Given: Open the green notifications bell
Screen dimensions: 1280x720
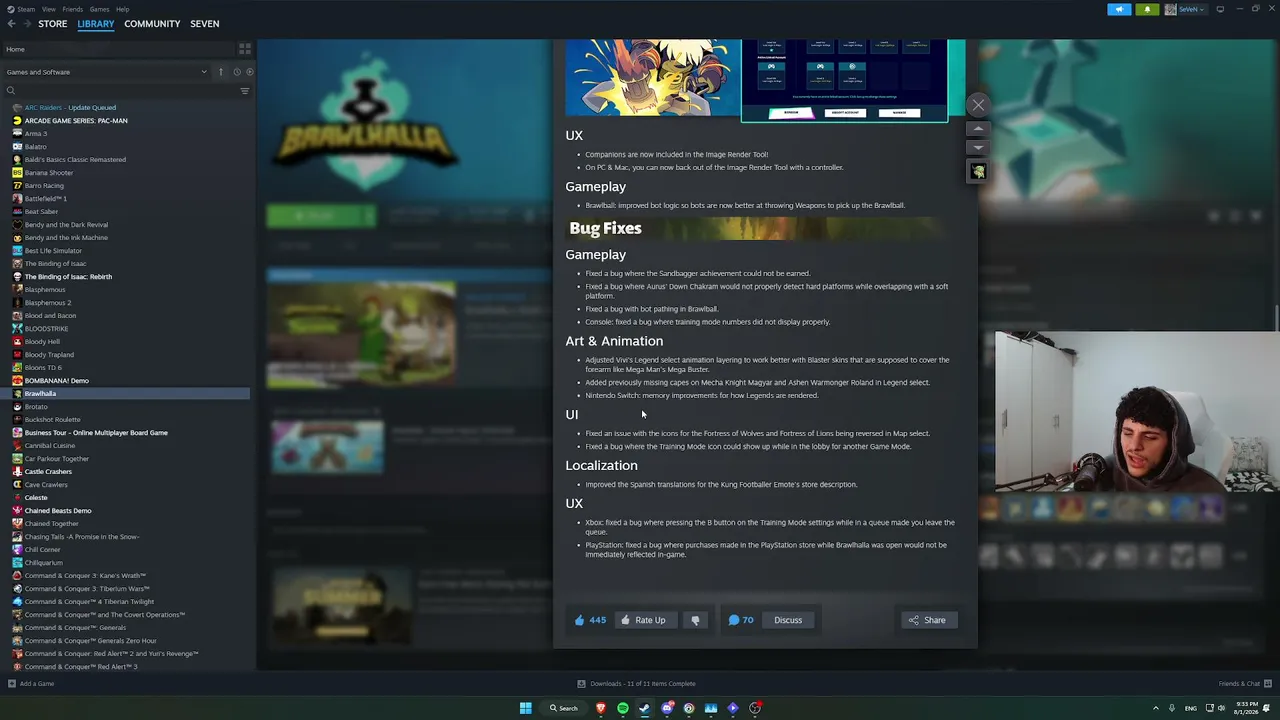Looking at the screenshot, I should pos(1146,9).
